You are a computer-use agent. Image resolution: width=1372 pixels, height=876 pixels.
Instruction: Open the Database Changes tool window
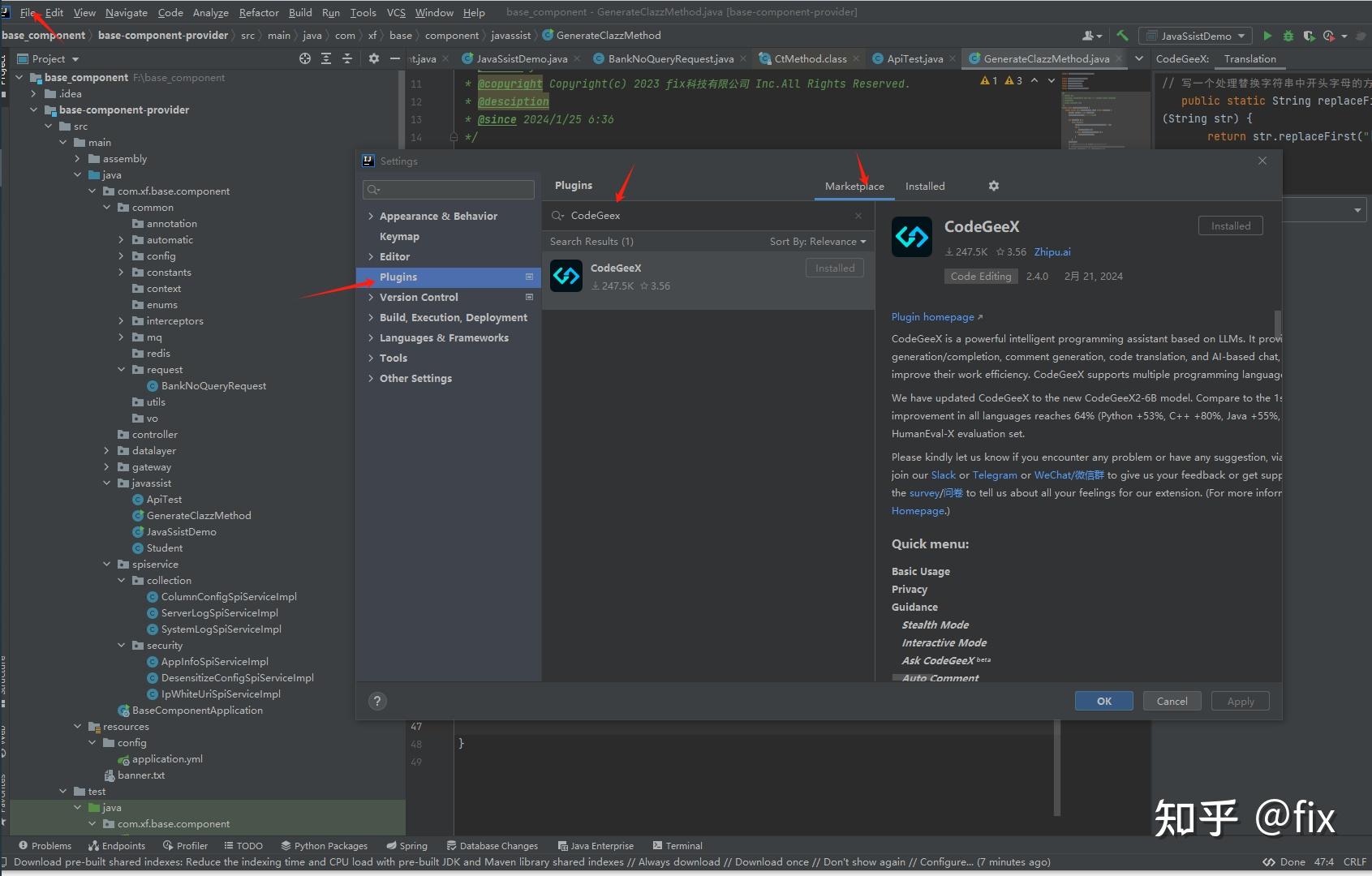coord(492,845)
